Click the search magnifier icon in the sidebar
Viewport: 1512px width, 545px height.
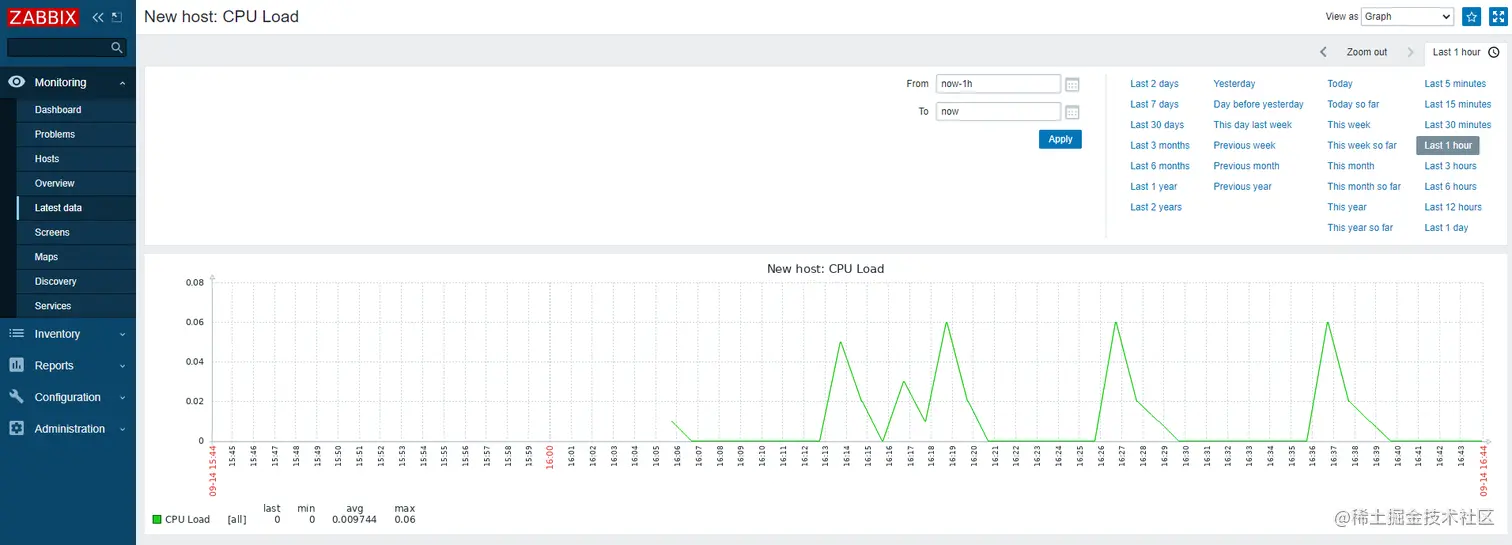coord(117,47)
